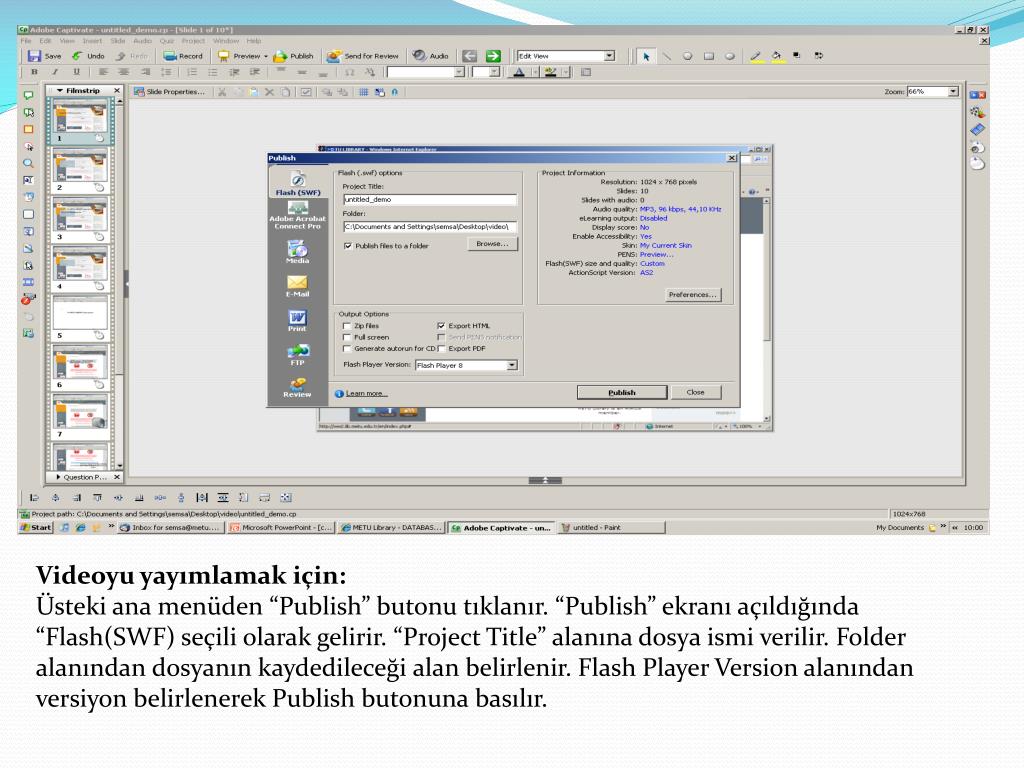The width and height of the screenshot is (1024, 768).
Task: Open font color dropdown arrow
Action: pos(535,72)
